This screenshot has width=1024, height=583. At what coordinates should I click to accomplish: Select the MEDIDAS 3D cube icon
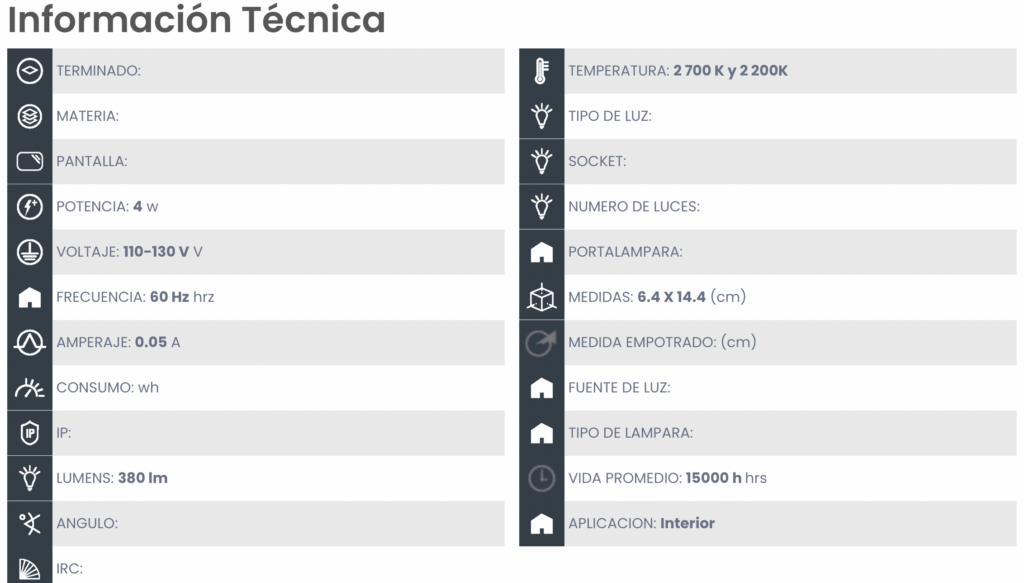click(x=541, y=297)
